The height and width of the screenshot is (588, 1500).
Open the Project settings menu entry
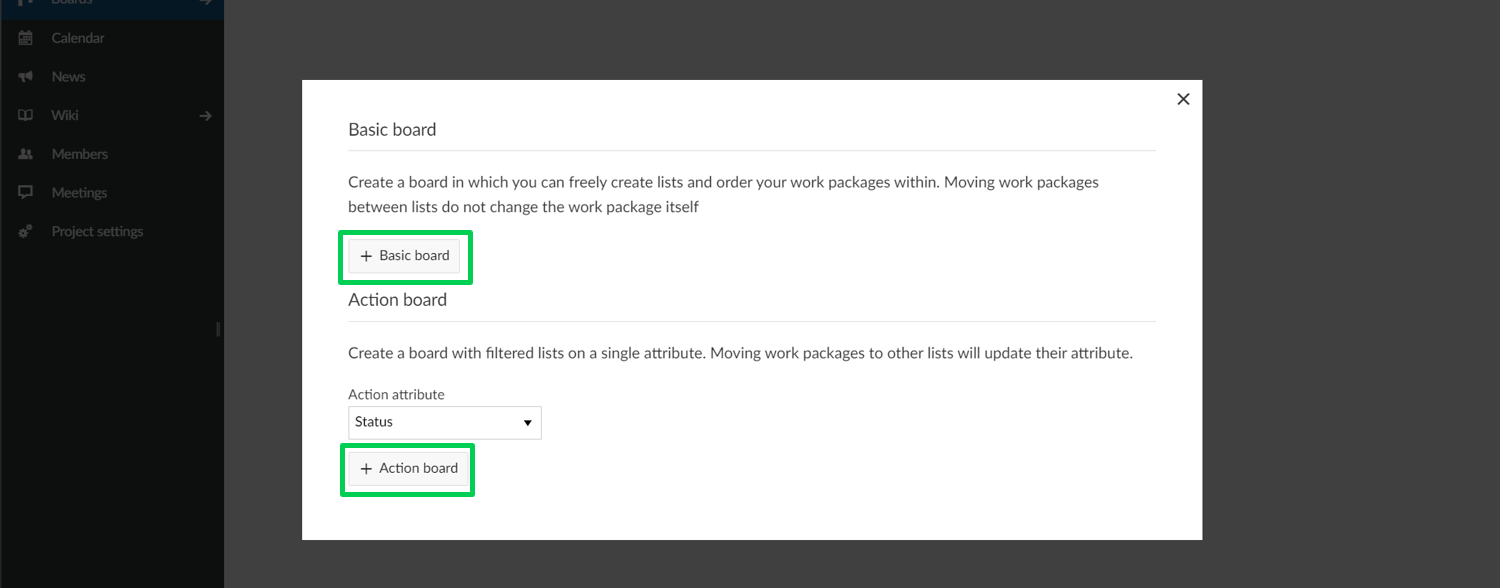[x=97, y=232]
